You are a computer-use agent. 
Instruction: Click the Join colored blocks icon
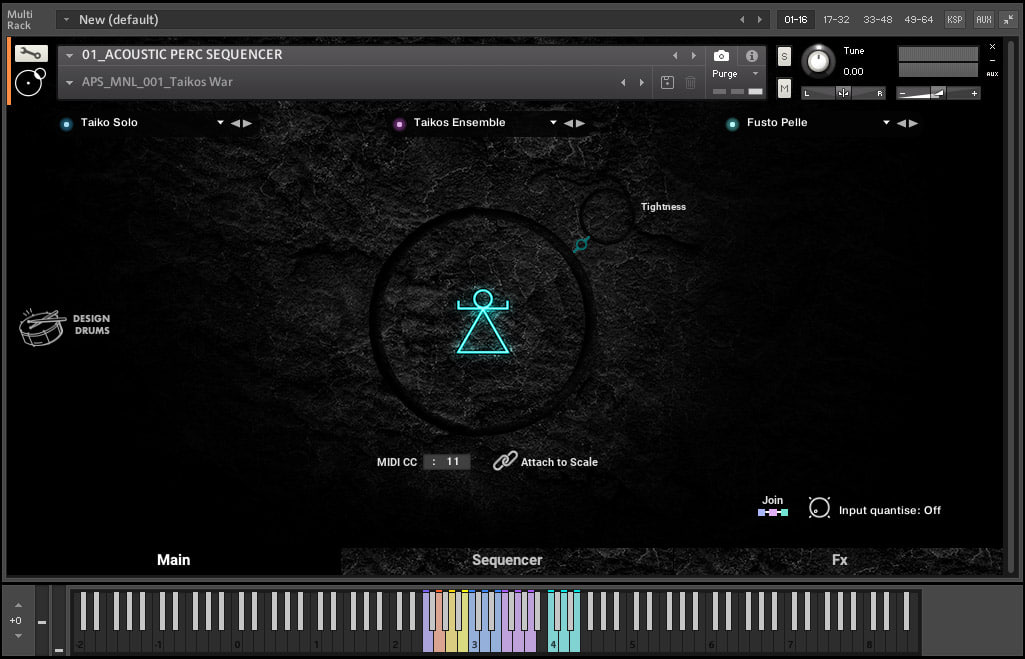coord(772,512)
